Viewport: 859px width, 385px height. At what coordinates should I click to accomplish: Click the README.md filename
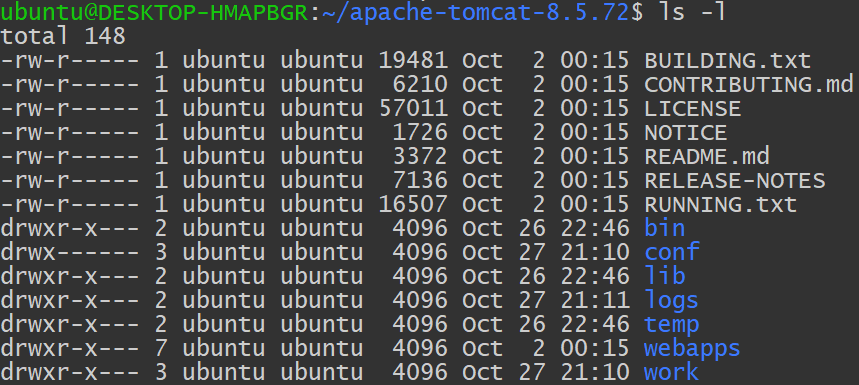[x=707, y=157]
